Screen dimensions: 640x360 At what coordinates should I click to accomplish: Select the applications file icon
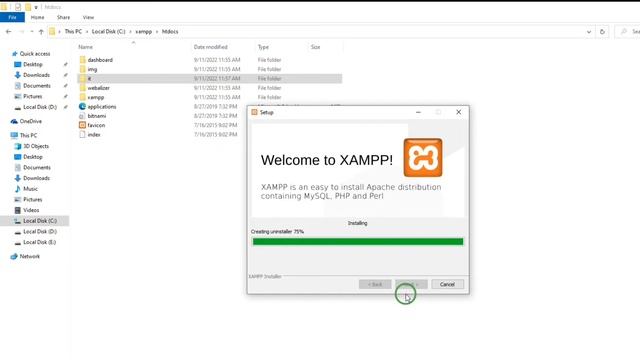82,107
